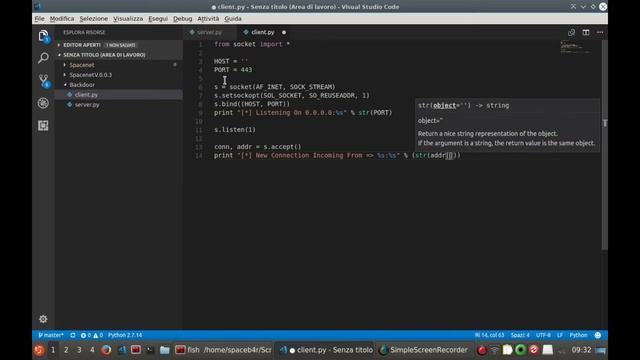This screenshot has width=640, height=360.
Task: Switch to workspace 3 on the taskbar
Action: click(x=79, y=350)
